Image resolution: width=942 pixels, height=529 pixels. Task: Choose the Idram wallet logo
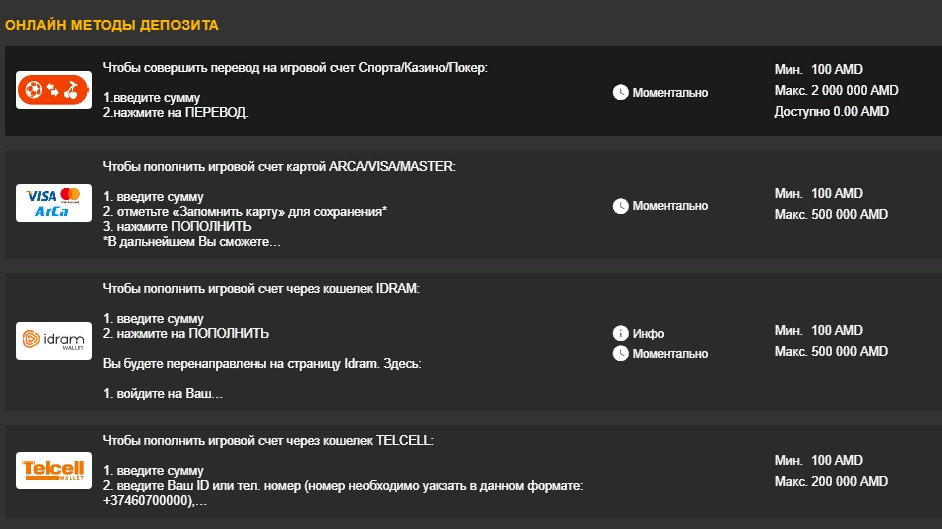(54, 340)
